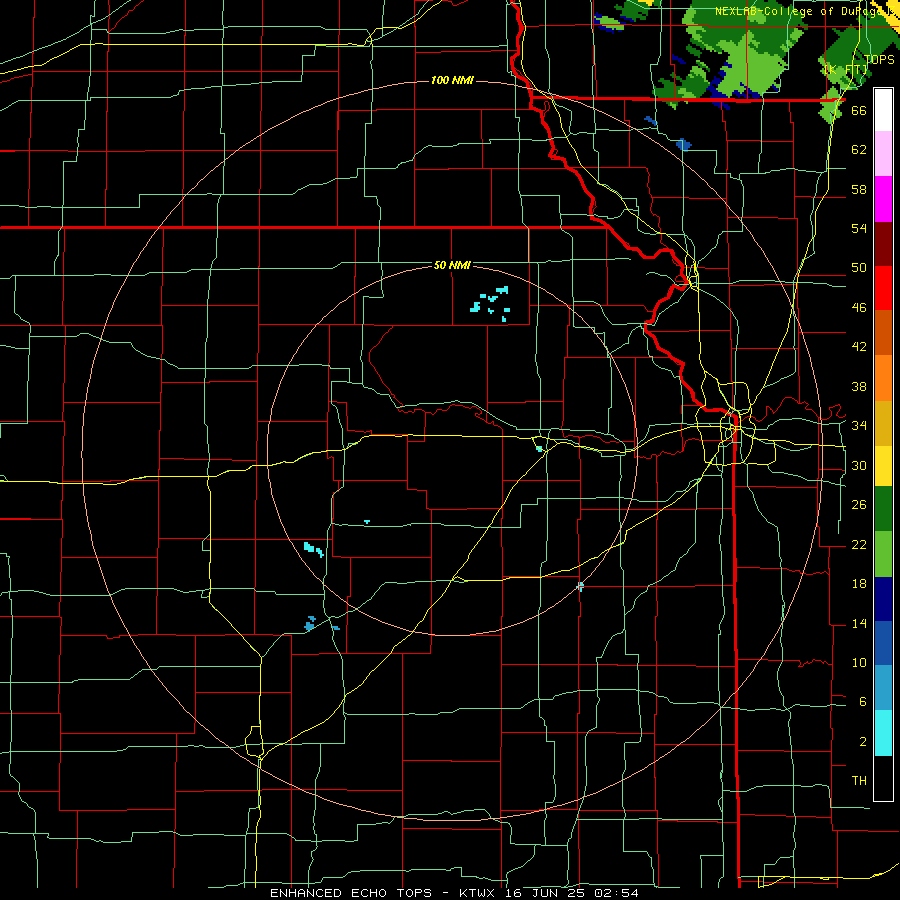Click the "50 NMI" range ring label
Image resolution: width=900 pixels, height=900 pixels.
[x=452, y=265]
